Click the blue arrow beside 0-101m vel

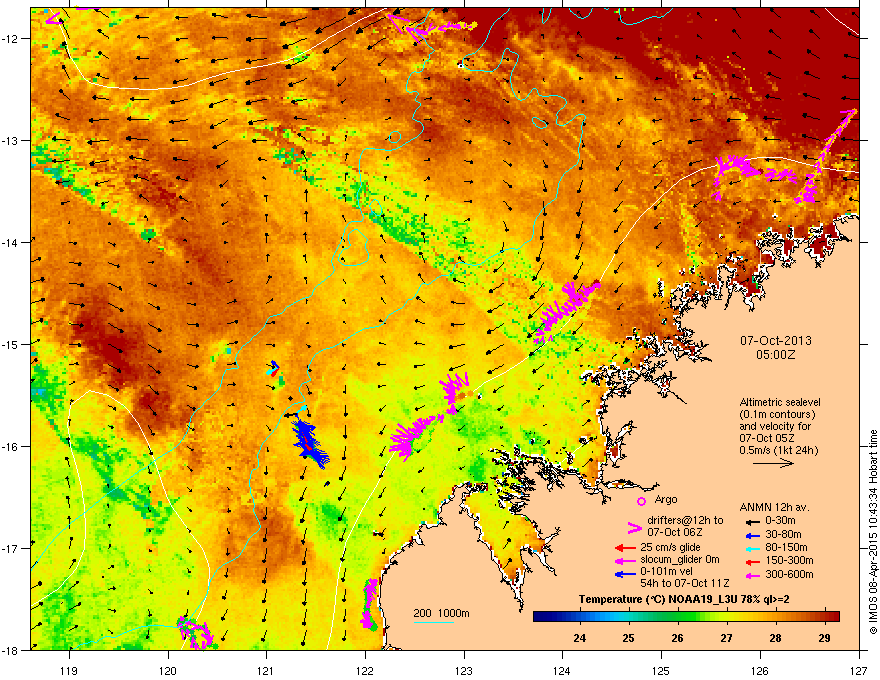point(625,573)
